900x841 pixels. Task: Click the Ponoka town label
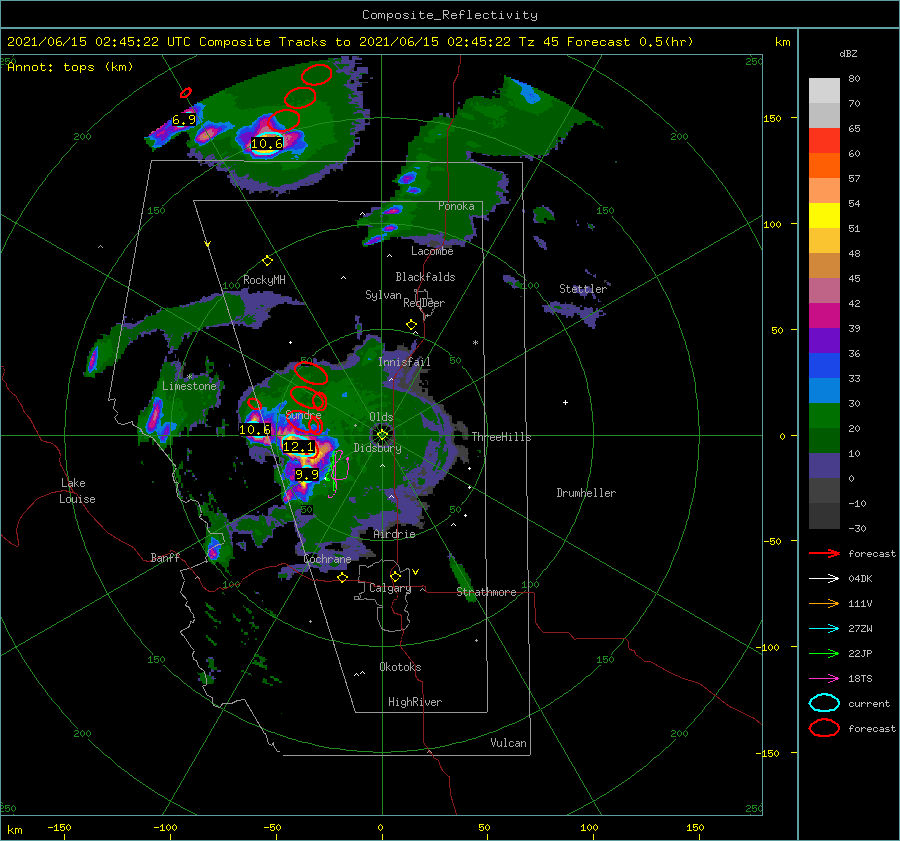(x=456, y=206)
